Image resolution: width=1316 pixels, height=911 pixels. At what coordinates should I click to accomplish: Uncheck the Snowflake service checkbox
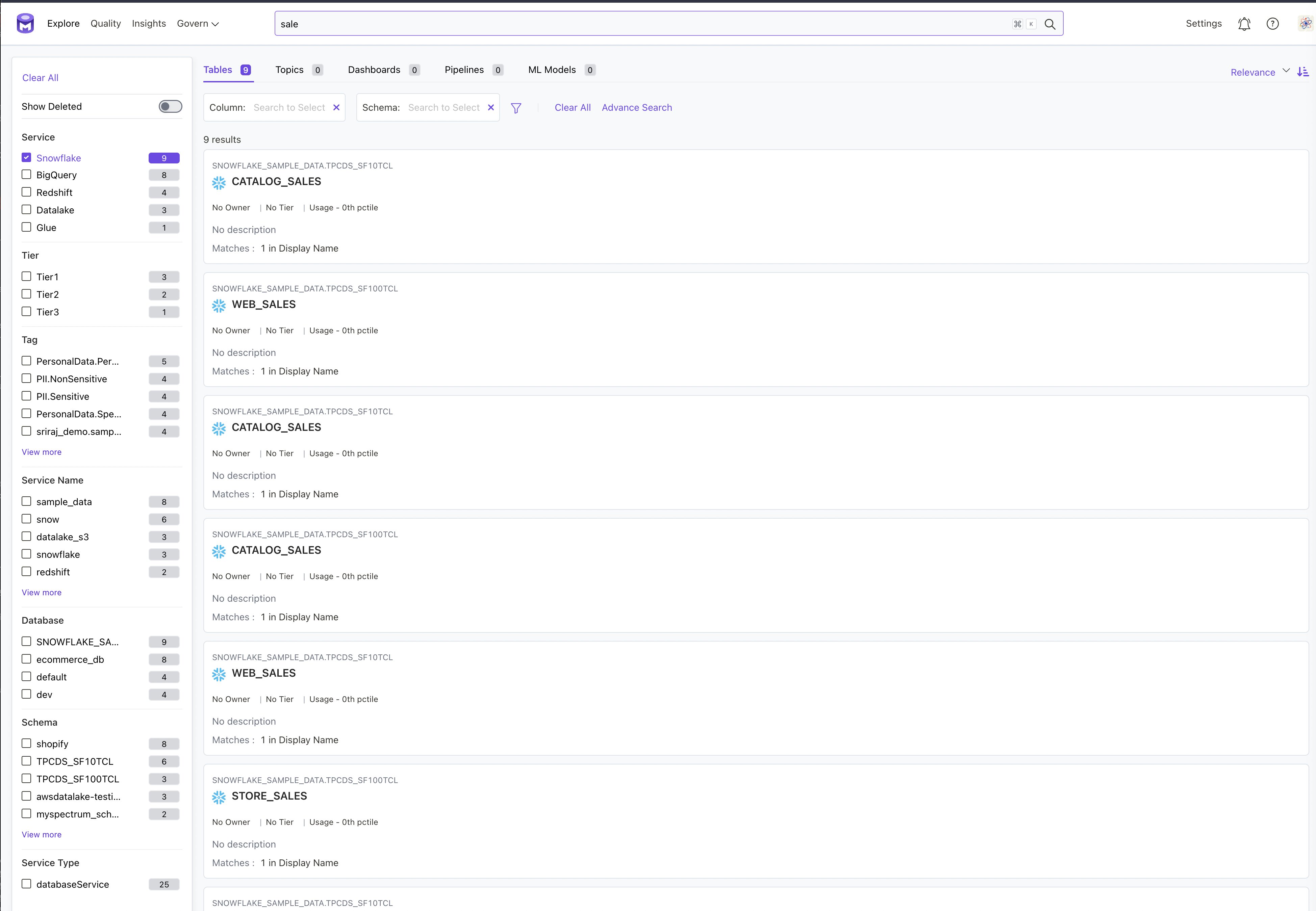(26, 158)
